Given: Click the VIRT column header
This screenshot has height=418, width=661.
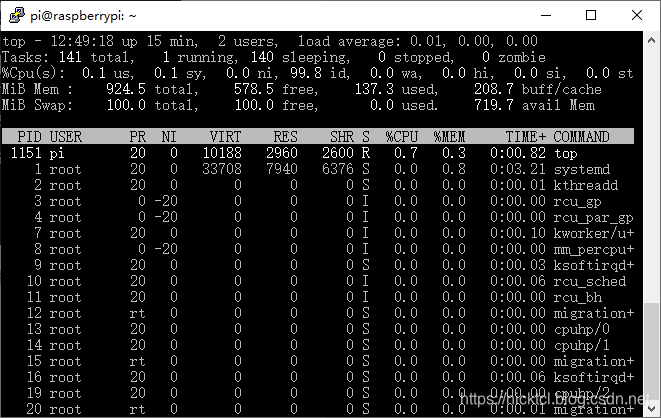Looking at the screenshot, I should pyautogui.click(x=226, y=137).
